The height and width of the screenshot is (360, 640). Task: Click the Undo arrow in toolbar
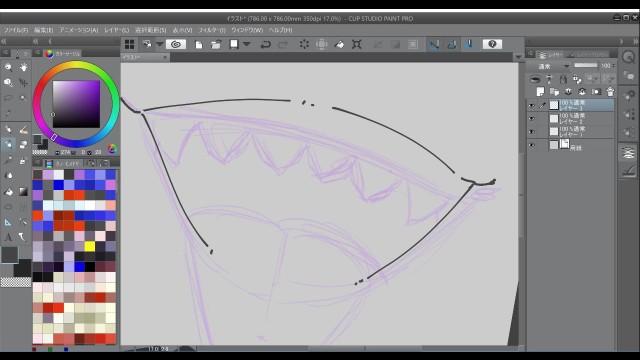265,44
